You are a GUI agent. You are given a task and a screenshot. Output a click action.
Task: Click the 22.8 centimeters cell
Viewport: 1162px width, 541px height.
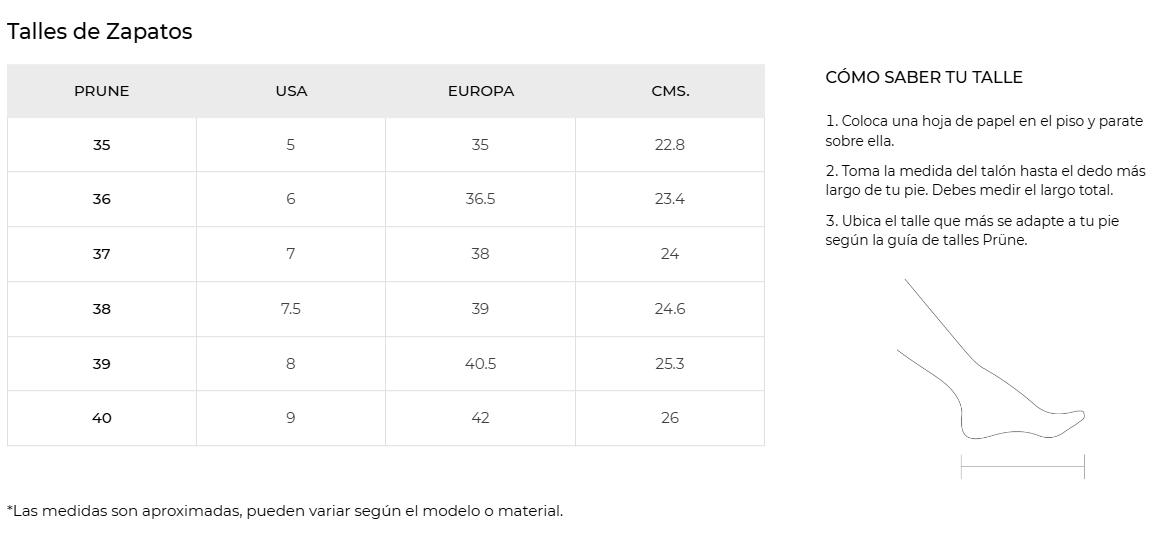tap(670, 145)
